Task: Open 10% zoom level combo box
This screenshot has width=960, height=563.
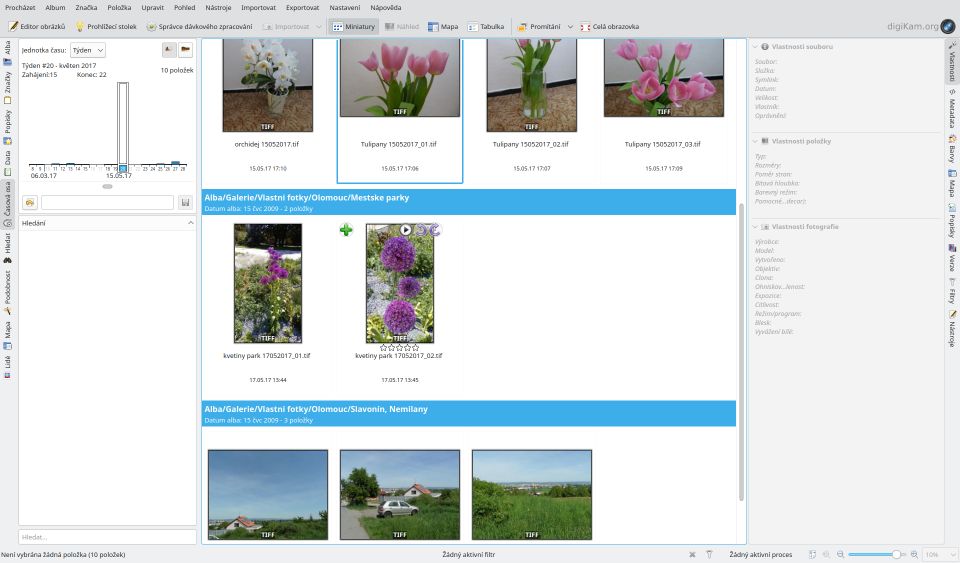Action: click(939, 554)
